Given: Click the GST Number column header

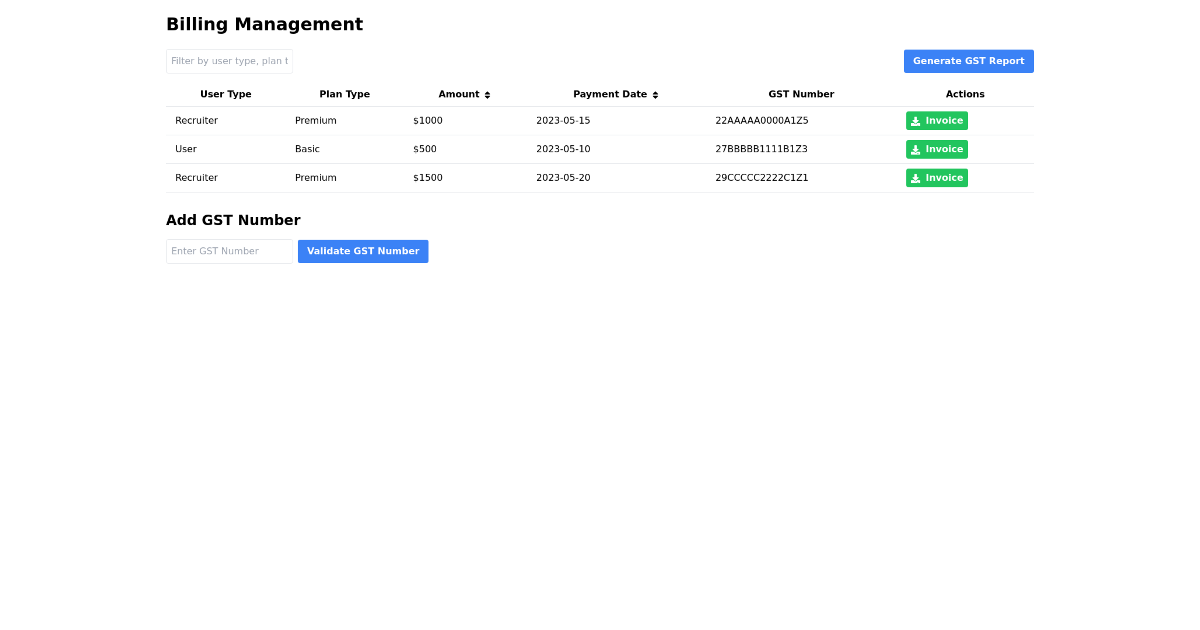Looking at the screenshot, I should [801, 94].
